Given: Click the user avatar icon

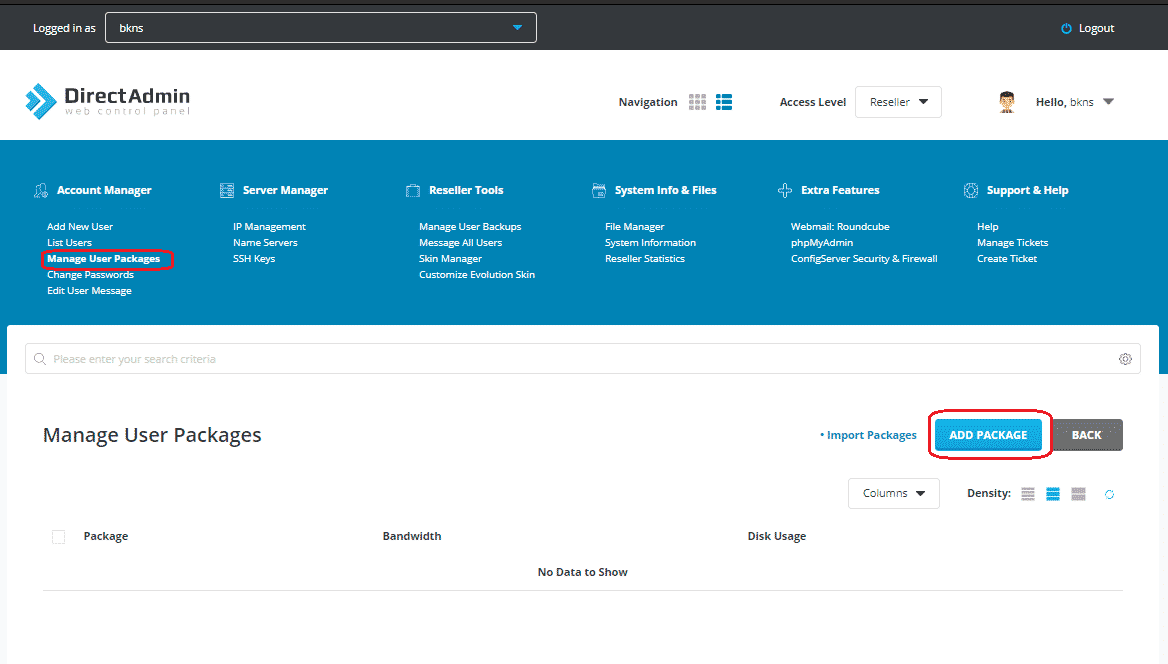Looking at the screenshot, I should (x=1007, y=102).
